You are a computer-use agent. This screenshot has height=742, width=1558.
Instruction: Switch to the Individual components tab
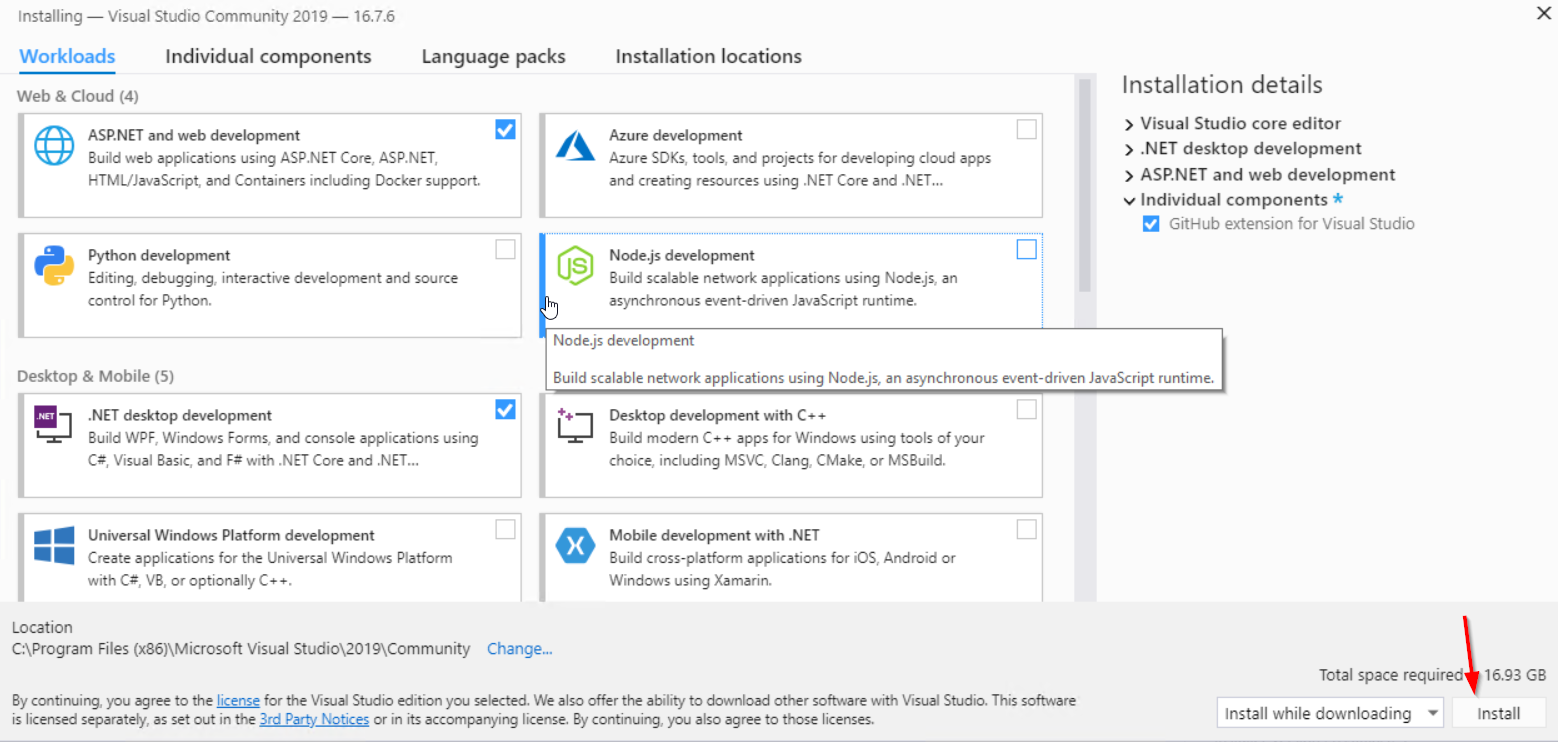tap(268, 56)
